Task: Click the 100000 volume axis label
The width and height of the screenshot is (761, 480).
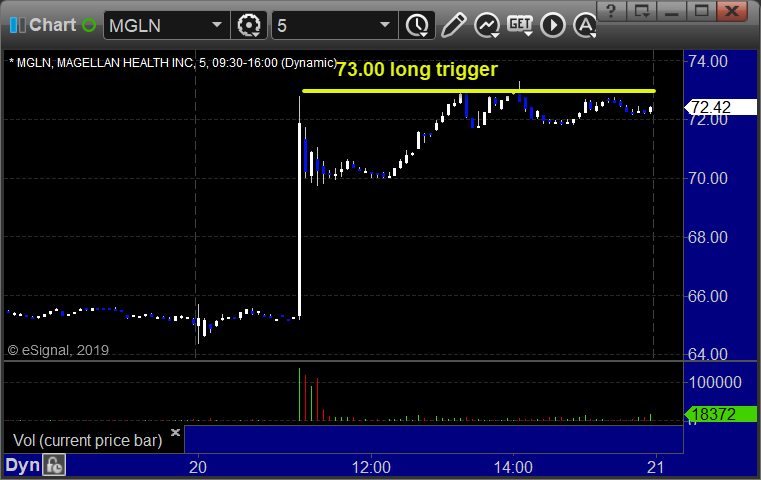Action: (x=715, y=382)
